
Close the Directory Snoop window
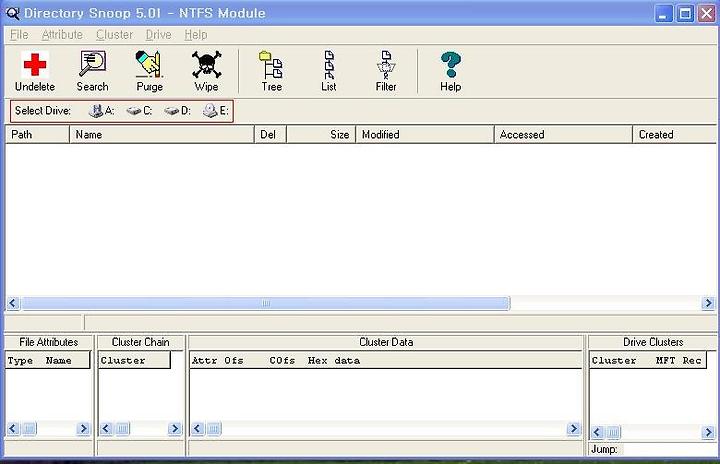[x=707, y=14]
